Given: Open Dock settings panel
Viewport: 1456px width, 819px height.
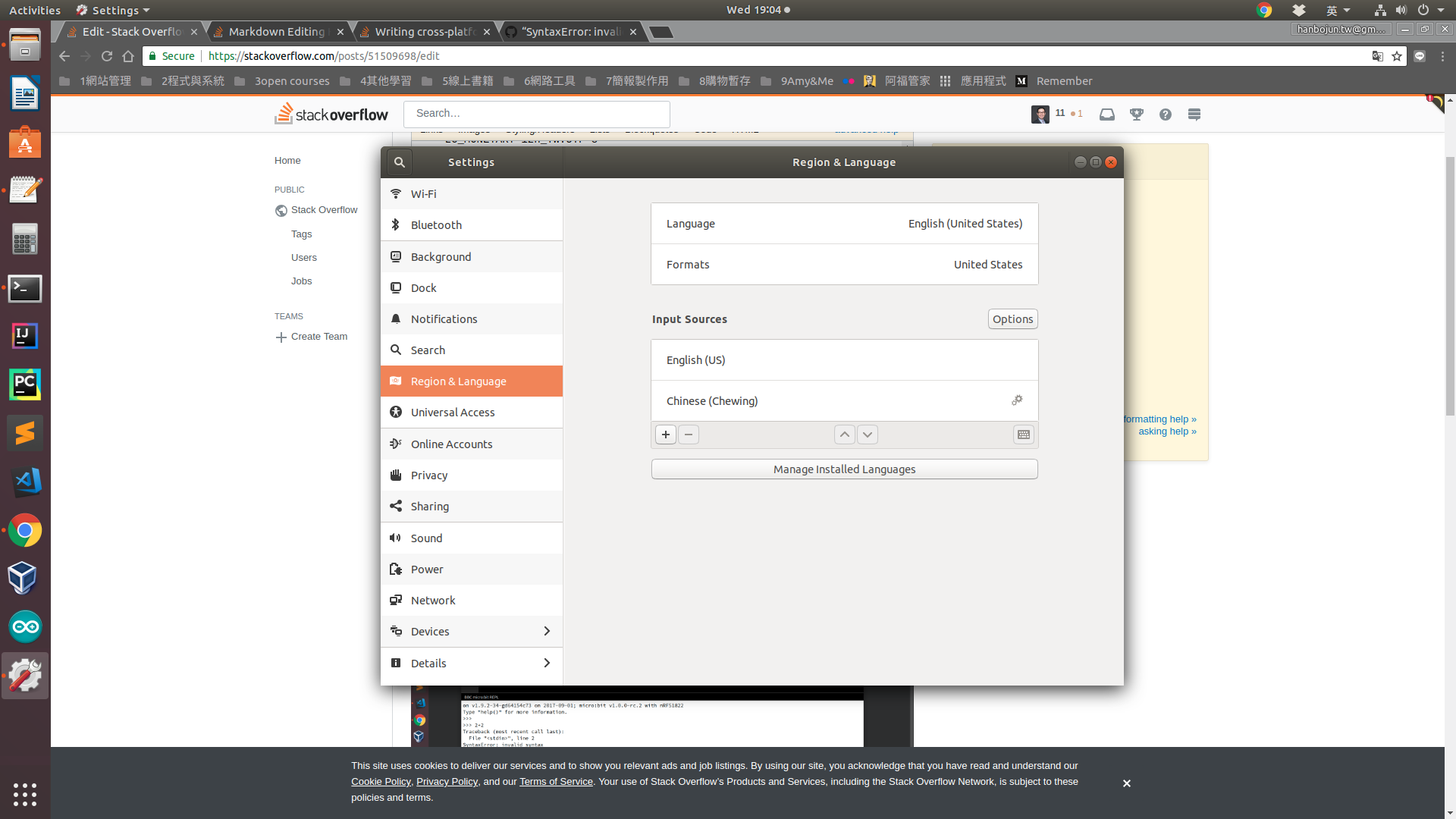Looking at the screenshot, I should (x=472, y=288).
